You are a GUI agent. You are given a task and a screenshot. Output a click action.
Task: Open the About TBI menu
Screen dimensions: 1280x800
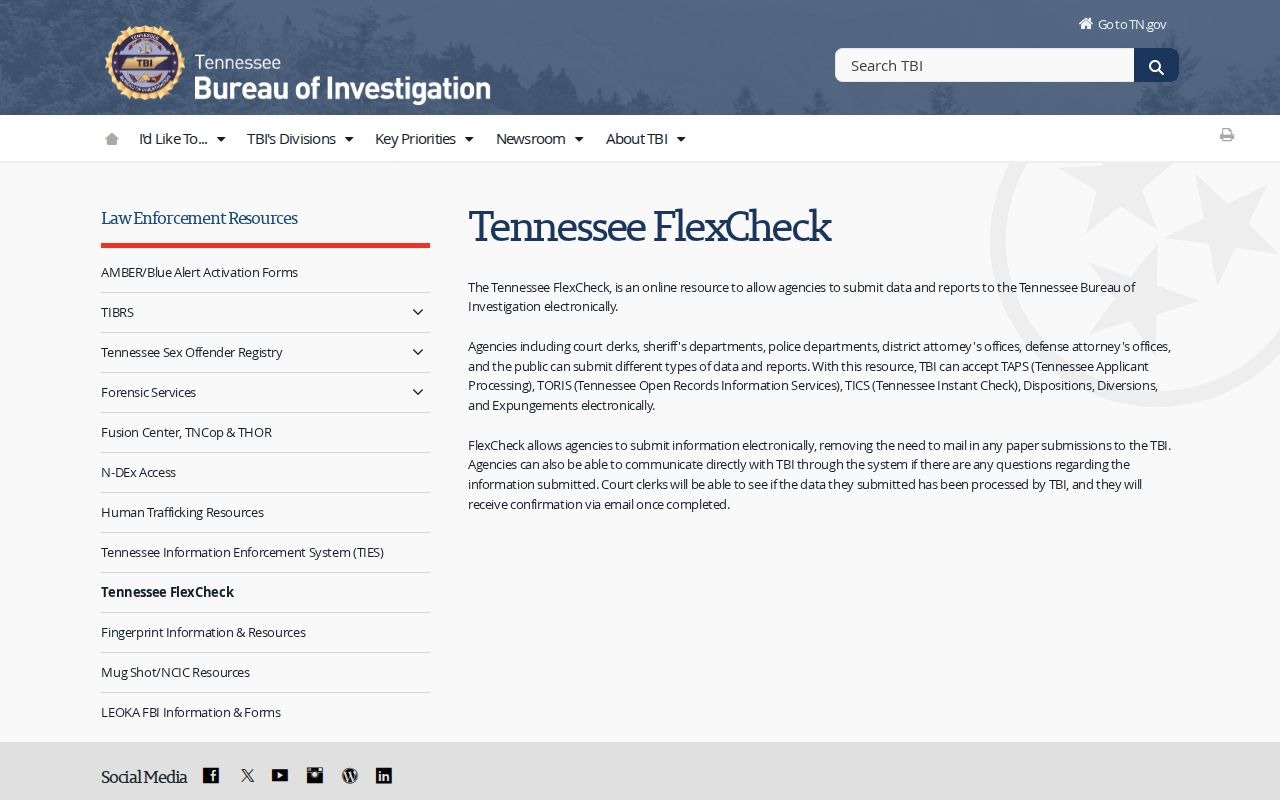645,139
